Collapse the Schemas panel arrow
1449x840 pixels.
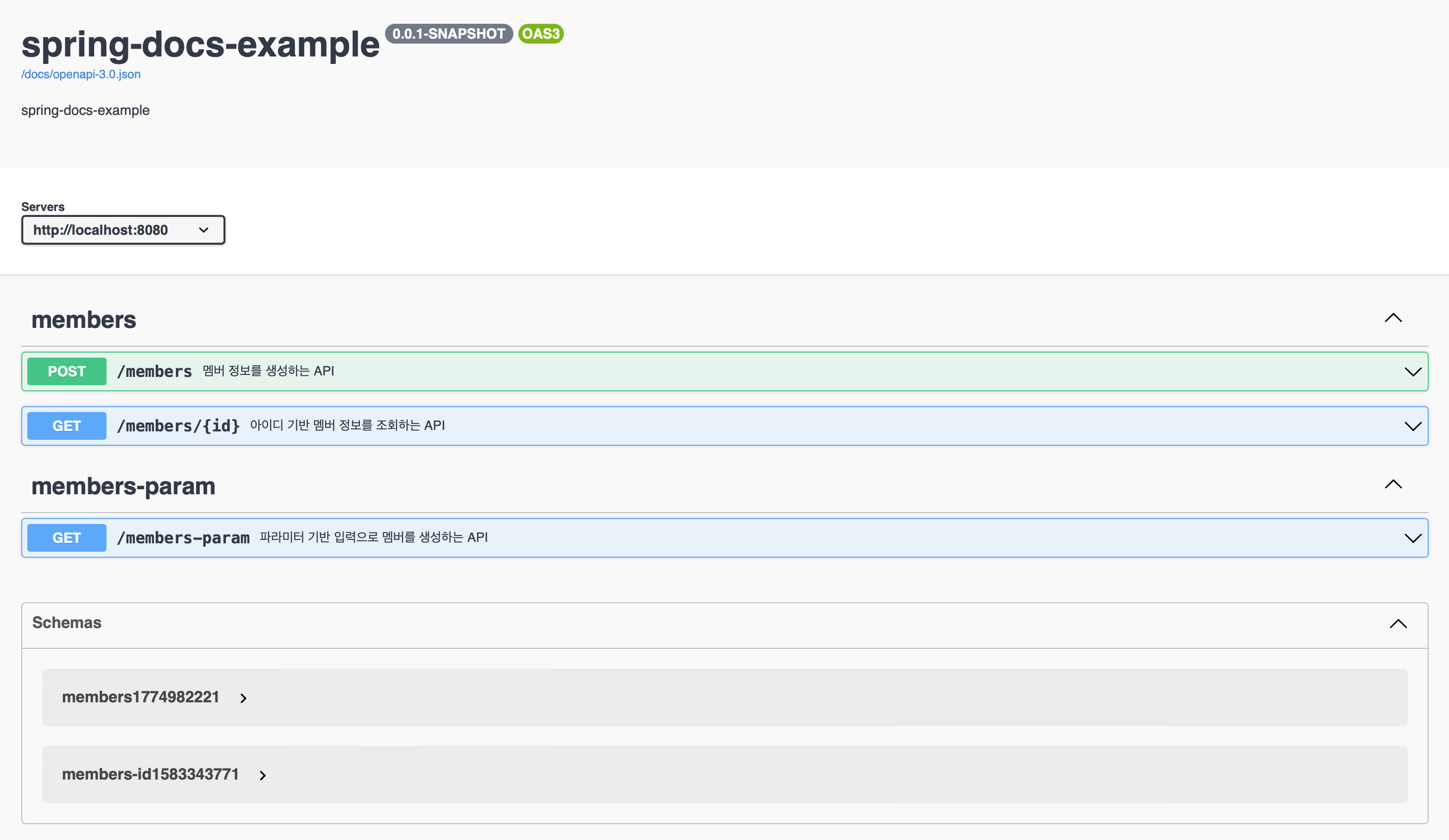pos(1398,624)
